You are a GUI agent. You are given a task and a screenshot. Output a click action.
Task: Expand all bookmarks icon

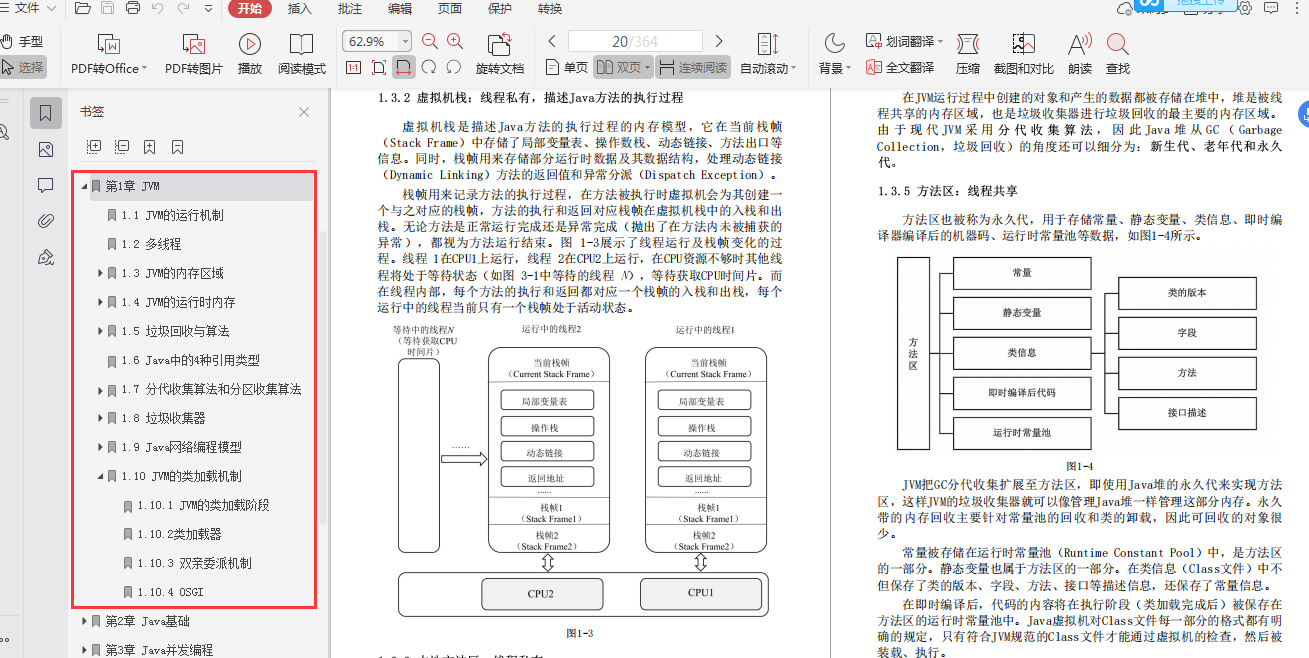[94, 146]
